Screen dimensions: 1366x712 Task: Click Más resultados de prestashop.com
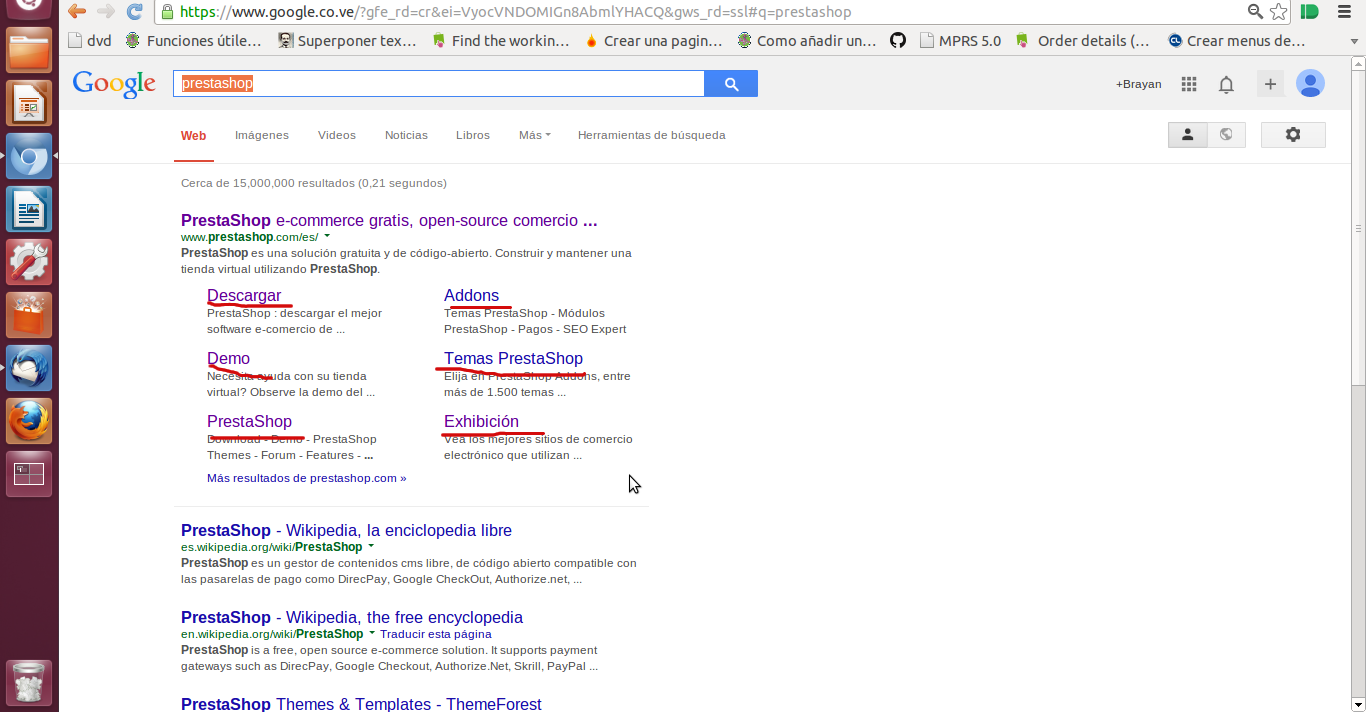point(306,478)
